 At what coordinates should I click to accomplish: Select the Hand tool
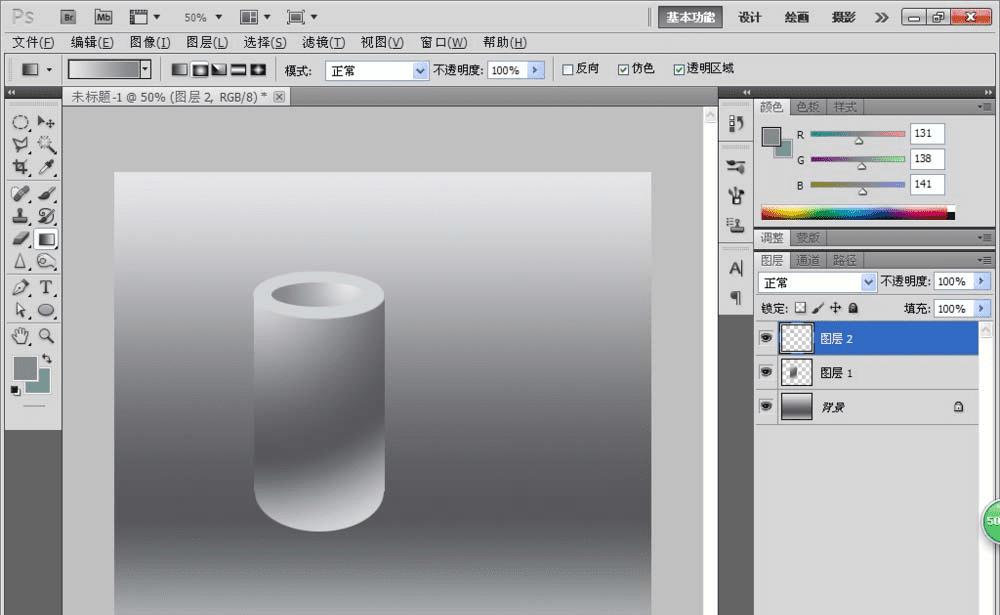coord(20,336)
